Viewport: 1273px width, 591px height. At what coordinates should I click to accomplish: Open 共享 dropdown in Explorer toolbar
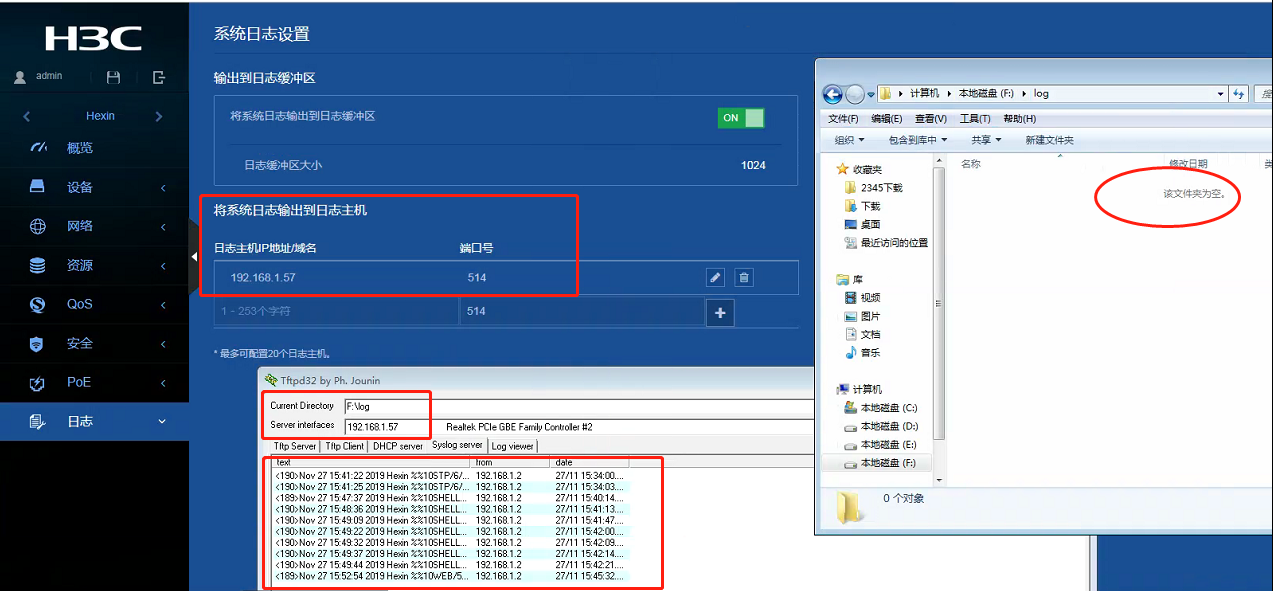(986, 141)
